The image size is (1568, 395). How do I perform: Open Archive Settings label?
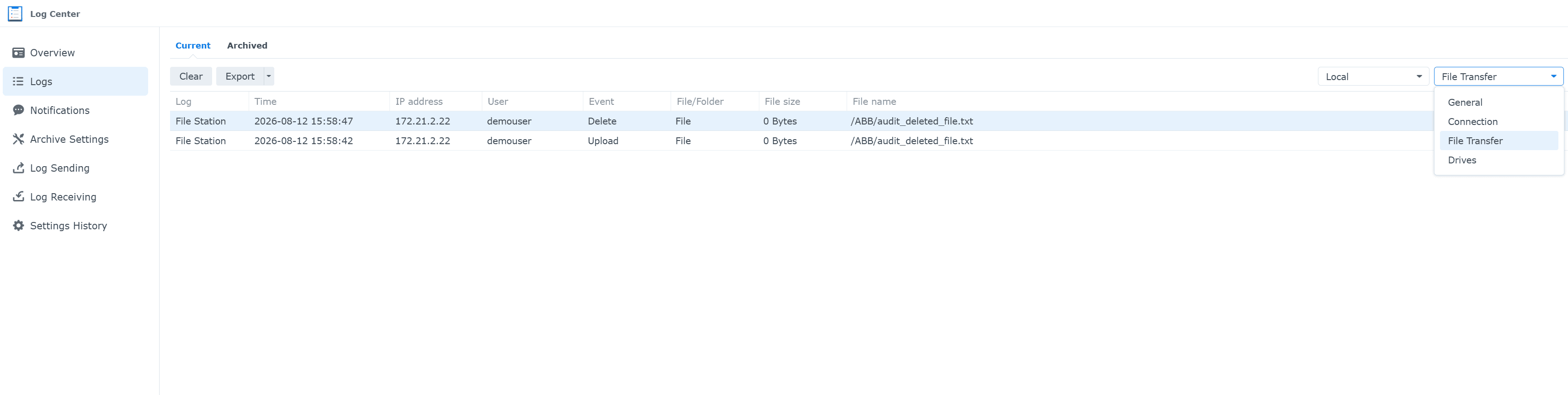(69, 139)
